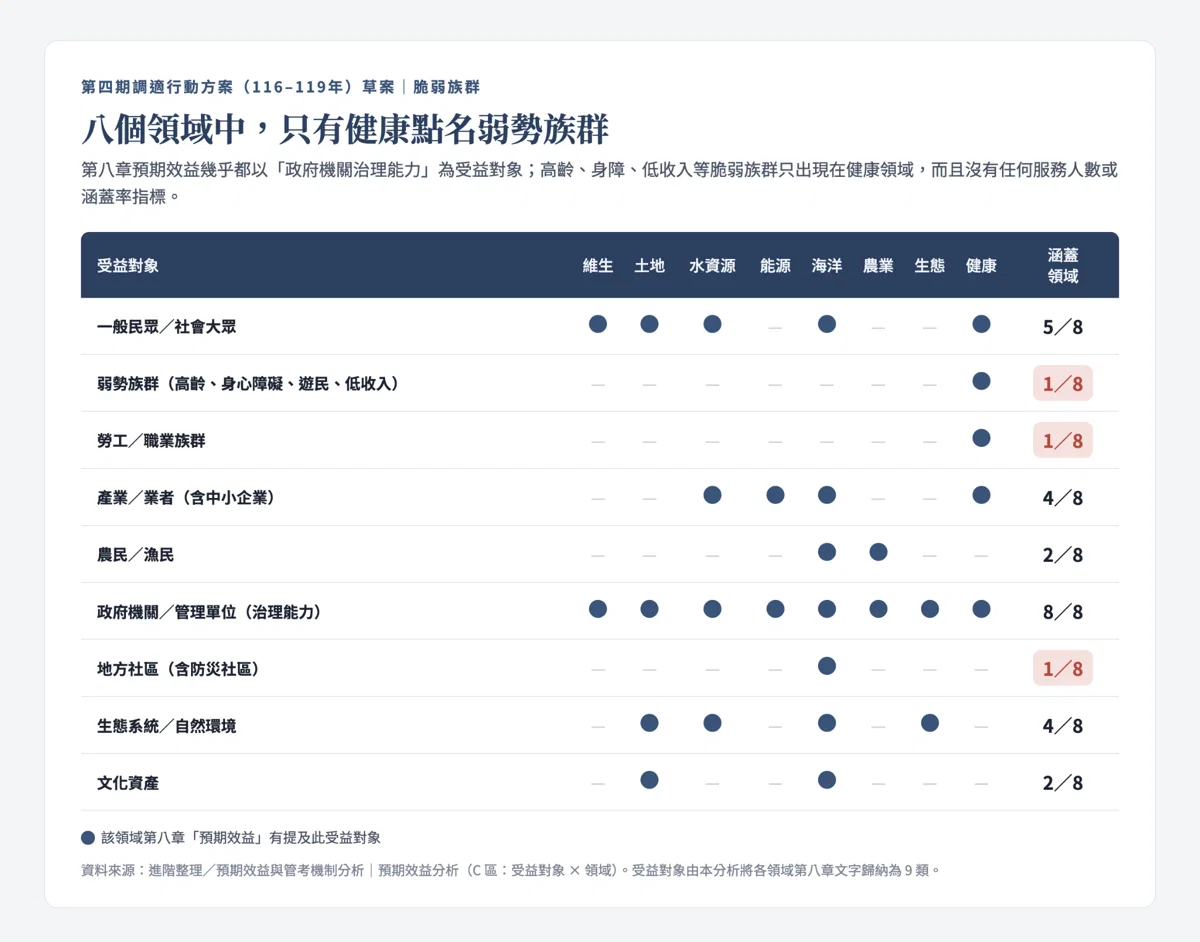Viewport: 1200px width, 942px height.
Task: Click the 健康 dot in 產業／業者 row
Action: click(x=981, y=495)
